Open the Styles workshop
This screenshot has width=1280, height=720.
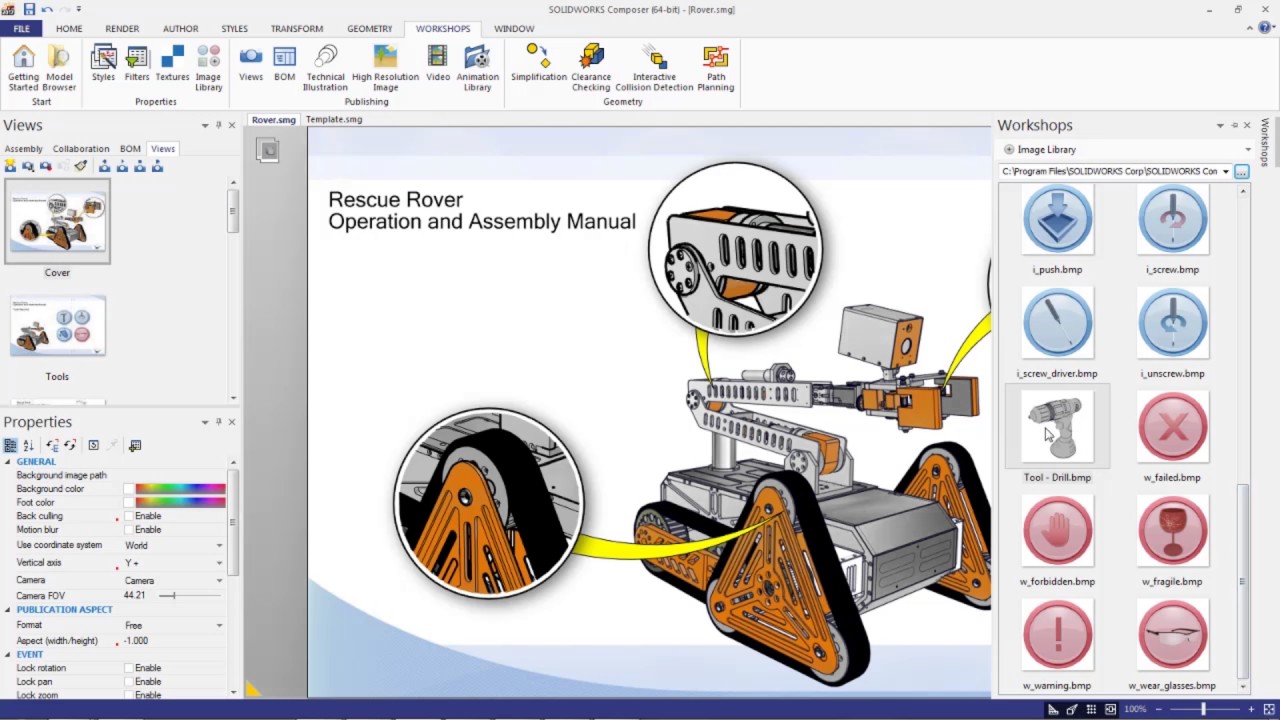tap(103, 63)
